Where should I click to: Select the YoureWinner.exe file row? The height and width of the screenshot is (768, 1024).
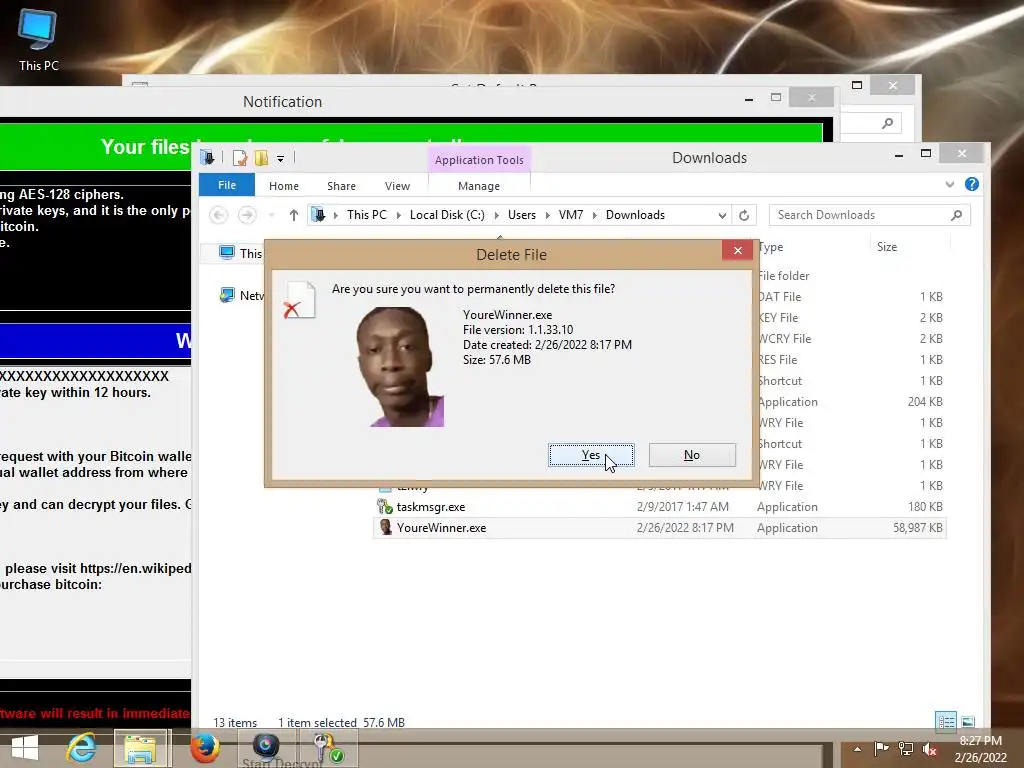click(660, 528)
